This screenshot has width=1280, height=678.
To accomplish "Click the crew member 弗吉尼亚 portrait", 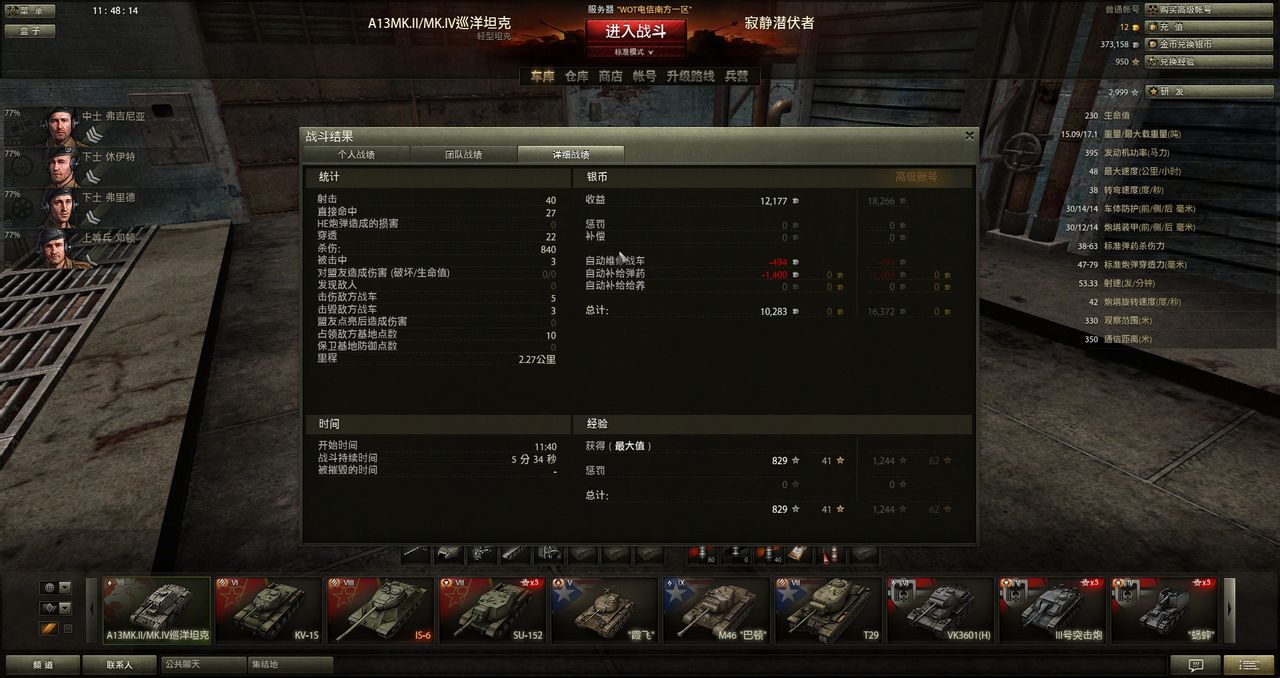I will [x=60, y=125].
